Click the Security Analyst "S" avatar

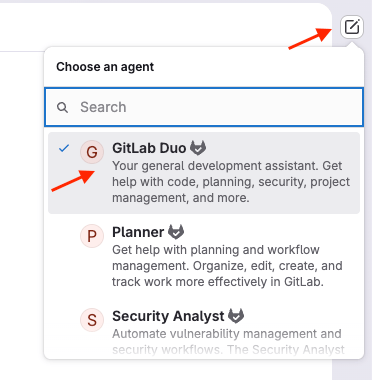click(x=92, y=320)
